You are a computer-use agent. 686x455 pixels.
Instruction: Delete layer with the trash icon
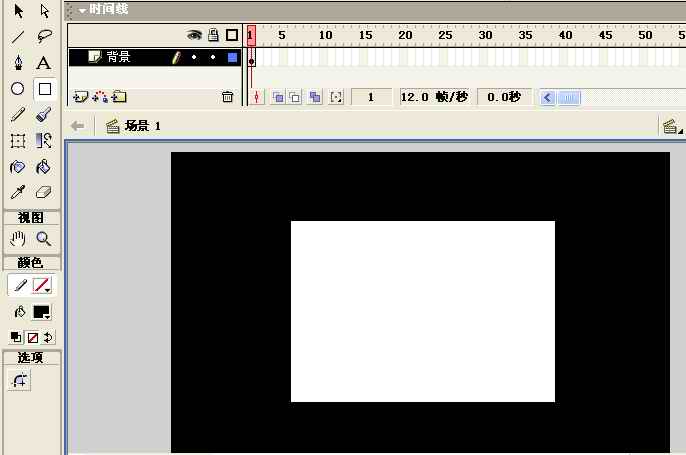[227, 97]
